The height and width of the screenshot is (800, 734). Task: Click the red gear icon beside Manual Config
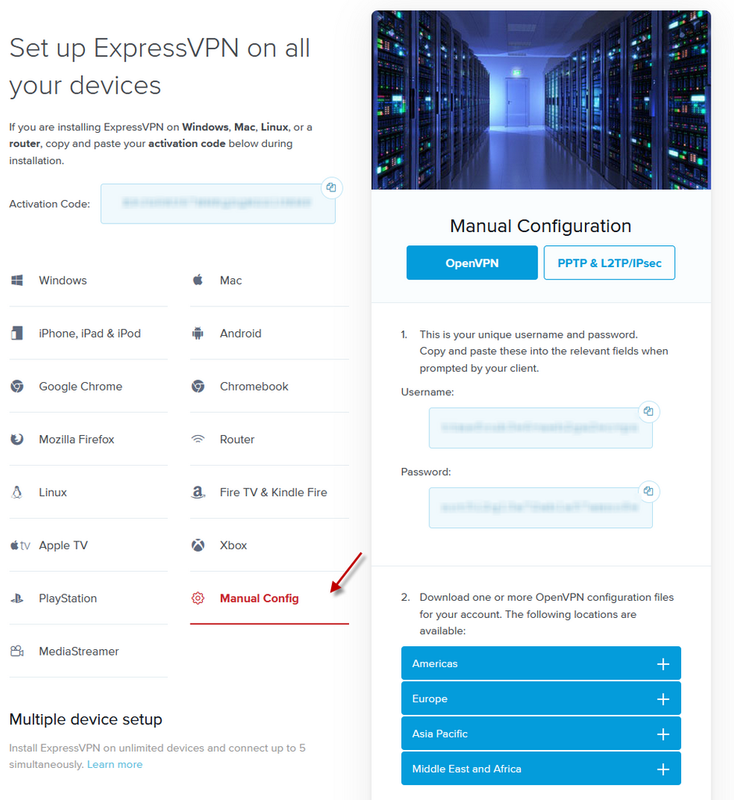coord(198,598)
